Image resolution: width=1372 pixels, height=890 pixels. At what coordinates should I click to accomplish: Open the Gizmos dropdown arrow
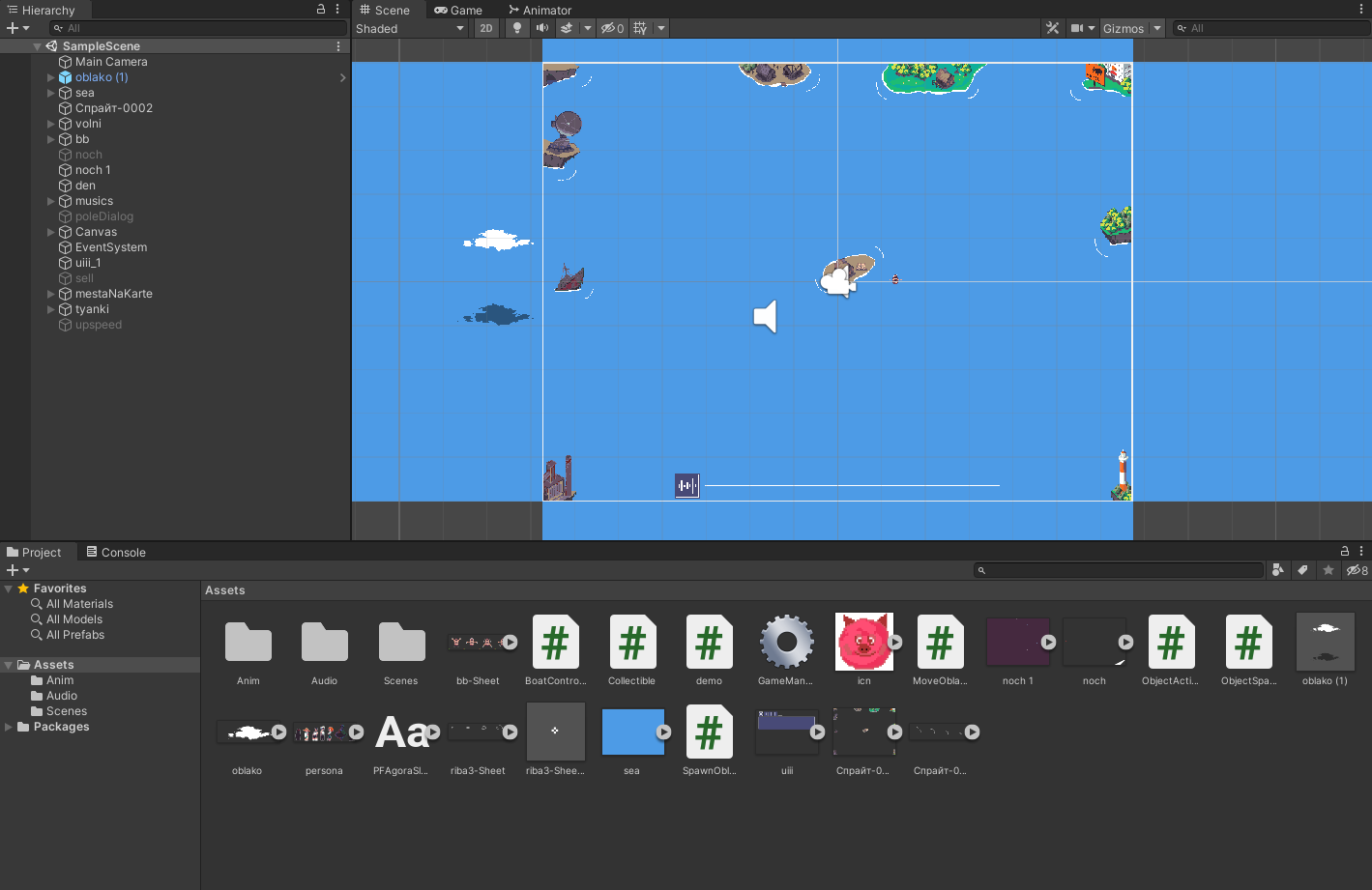(x=1157, y=28)
